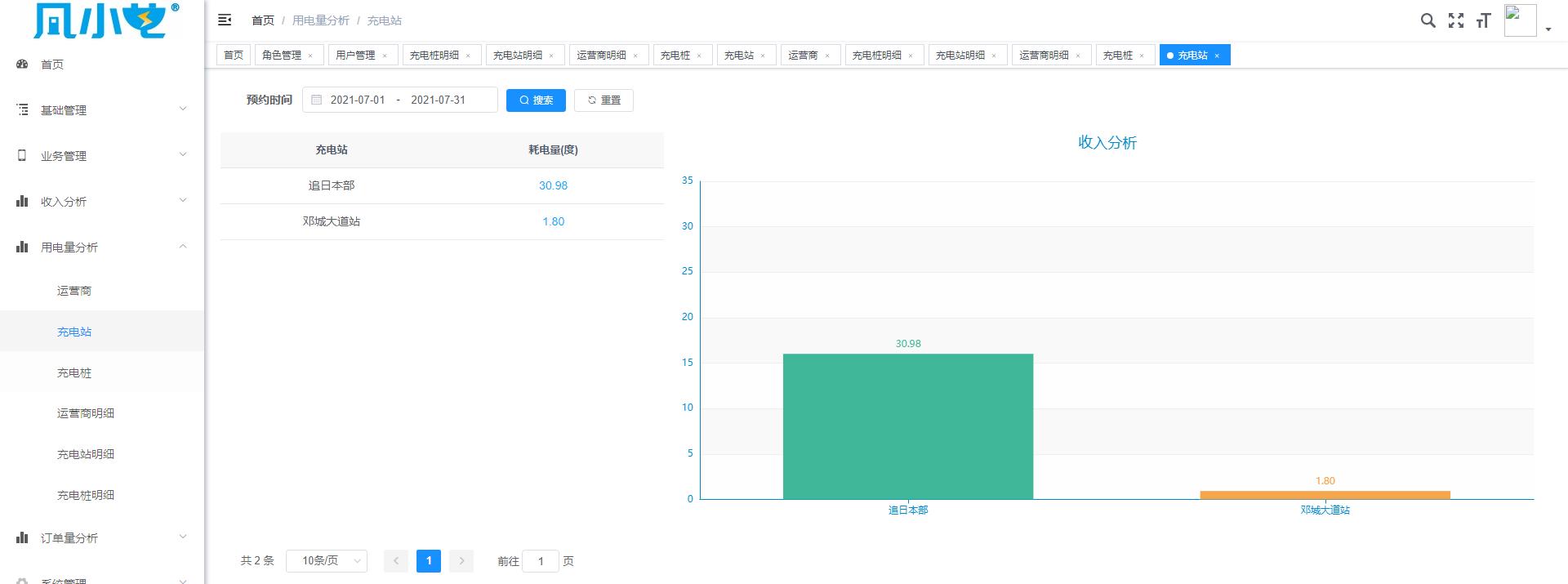
Task: Open the header search icon
Action: [x=1428, y=21]
